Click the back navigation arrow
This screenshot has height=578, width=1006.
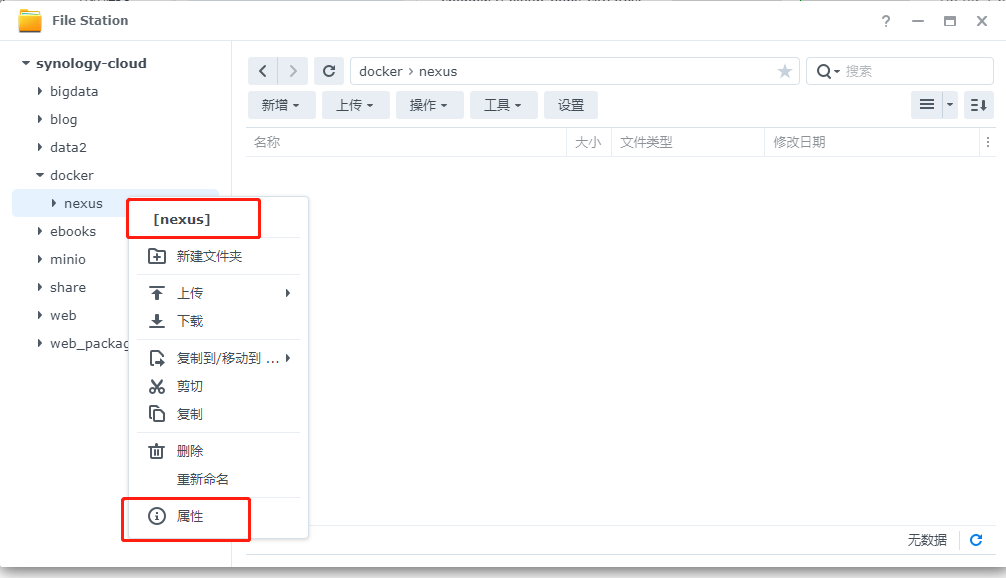point(262,70)
